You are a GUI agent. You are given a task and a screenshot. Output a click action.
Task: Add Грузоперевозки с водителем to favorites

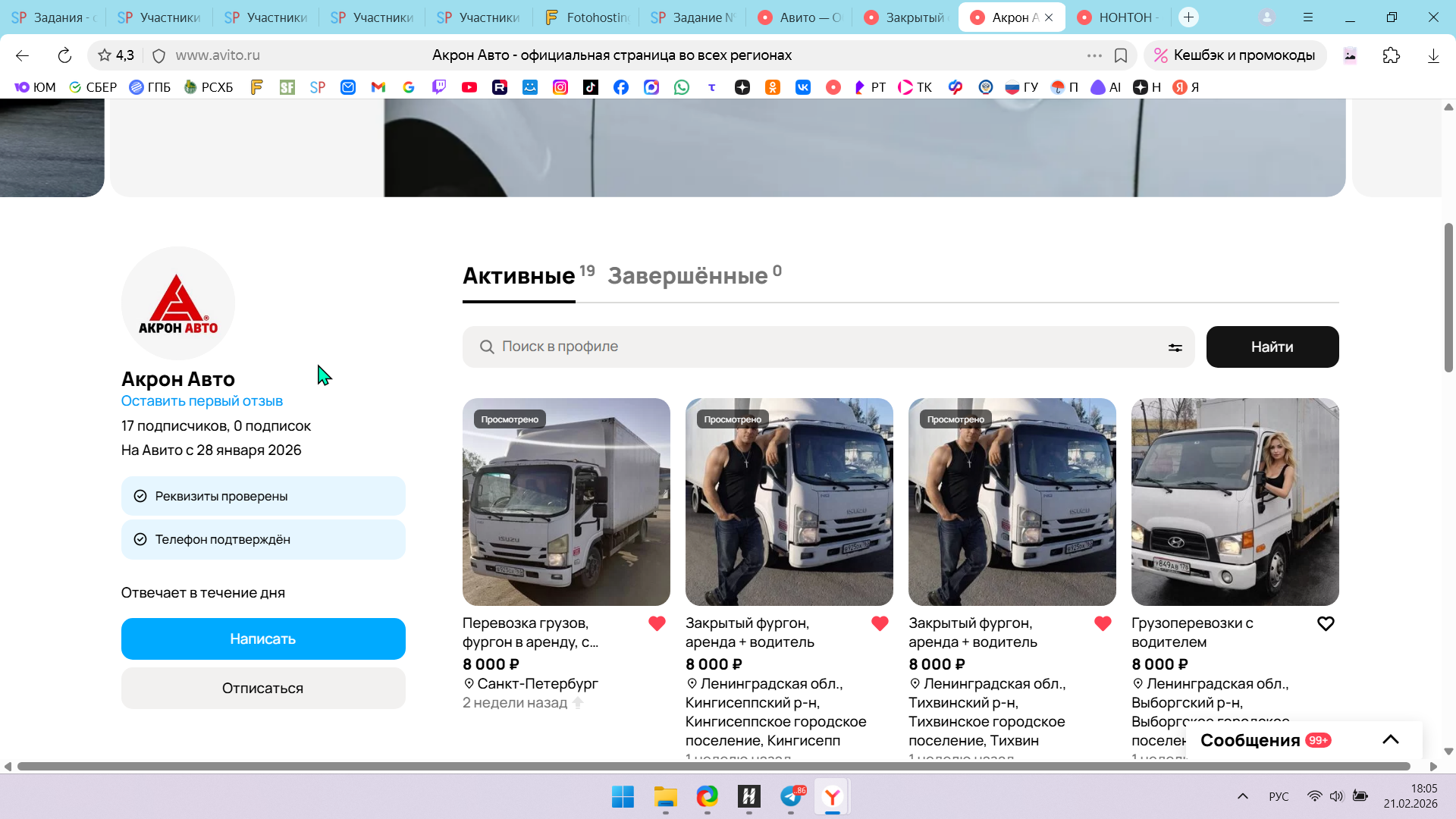[1326, 623]
